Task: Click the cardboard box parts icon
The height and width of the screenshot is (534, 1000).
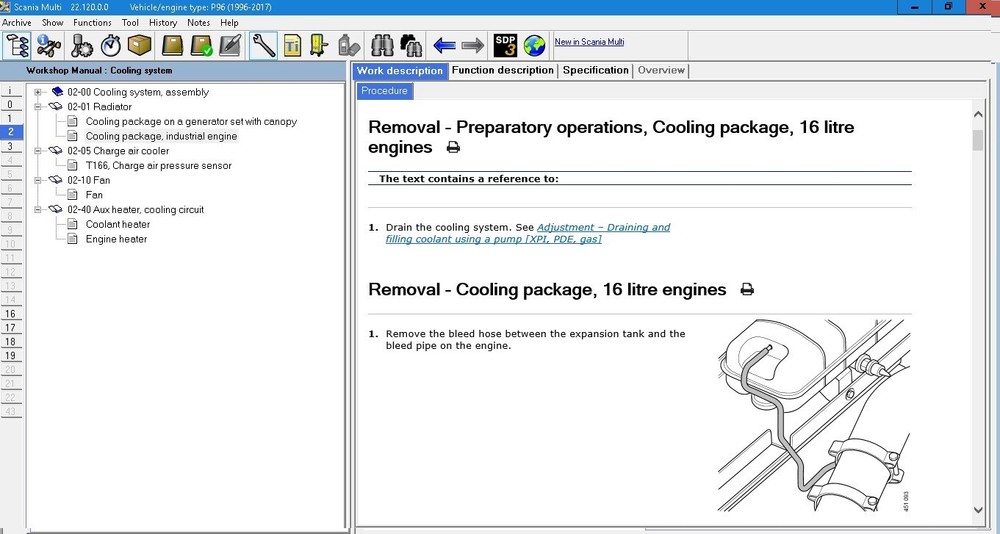Action: pos(140,45)
